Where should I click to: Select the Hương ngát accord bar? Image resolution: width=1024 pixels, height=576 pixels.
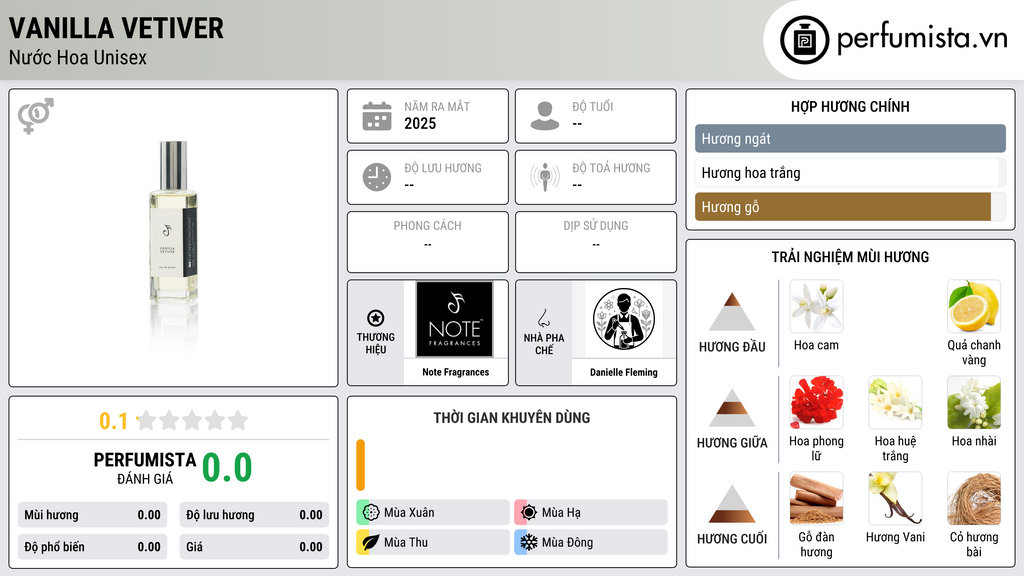pyautogui.click(x=850, y=138)
